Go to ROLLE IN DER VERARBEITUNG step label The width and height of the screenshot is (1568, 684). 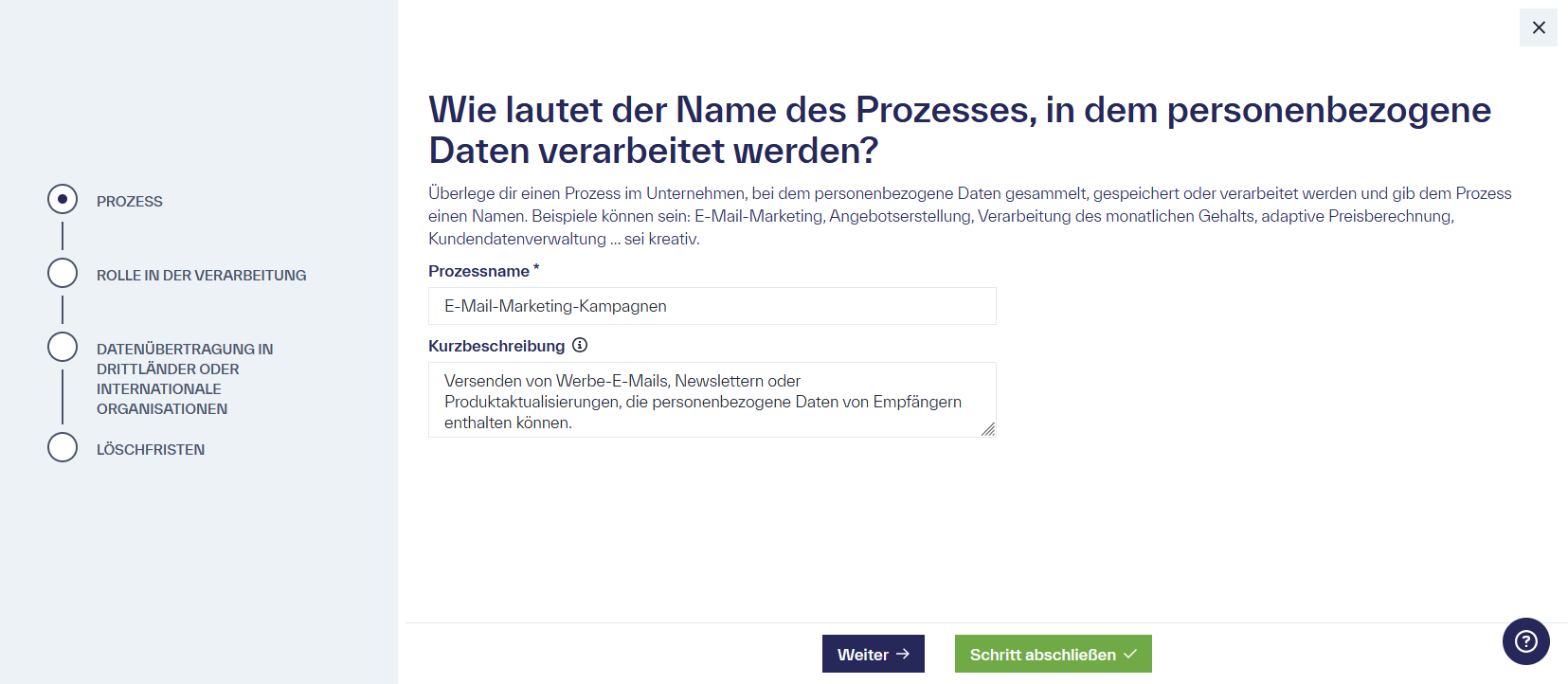(202, 275)
